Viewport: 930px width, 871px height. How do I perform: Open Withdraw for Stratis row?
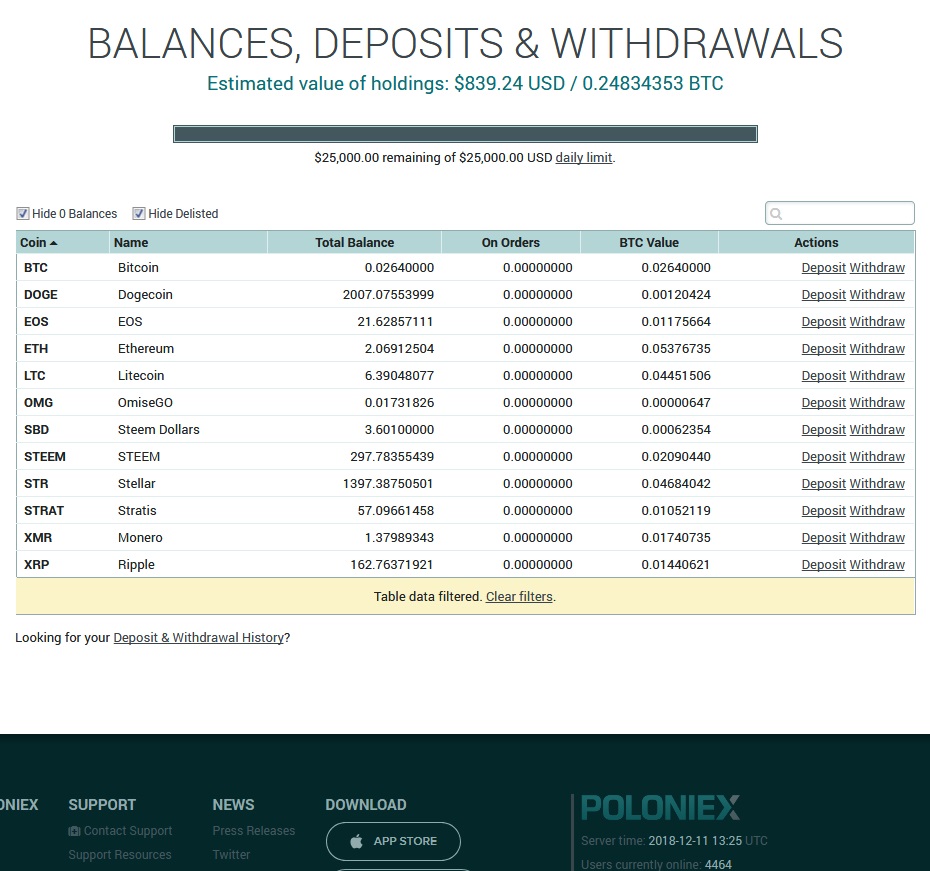(877, 511)
